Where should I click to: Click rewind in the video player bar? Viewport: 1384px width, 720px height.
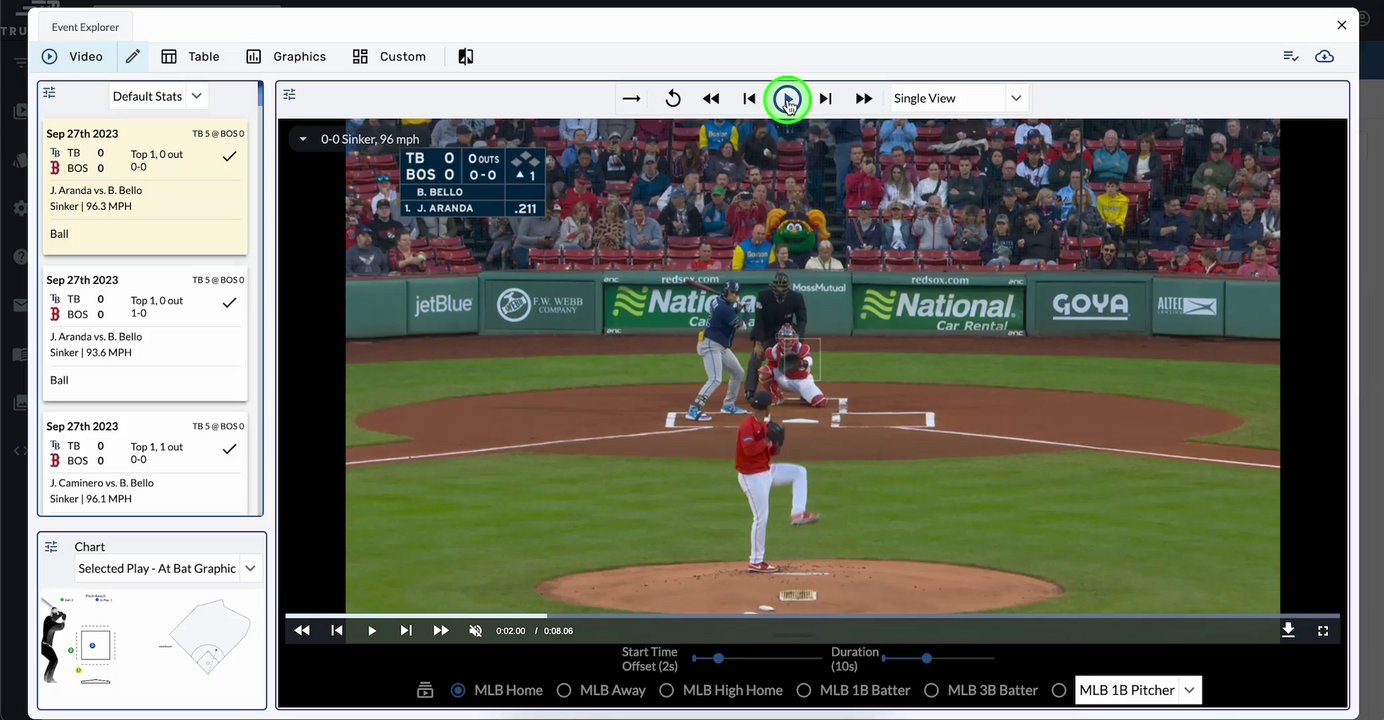click(302, 630)
